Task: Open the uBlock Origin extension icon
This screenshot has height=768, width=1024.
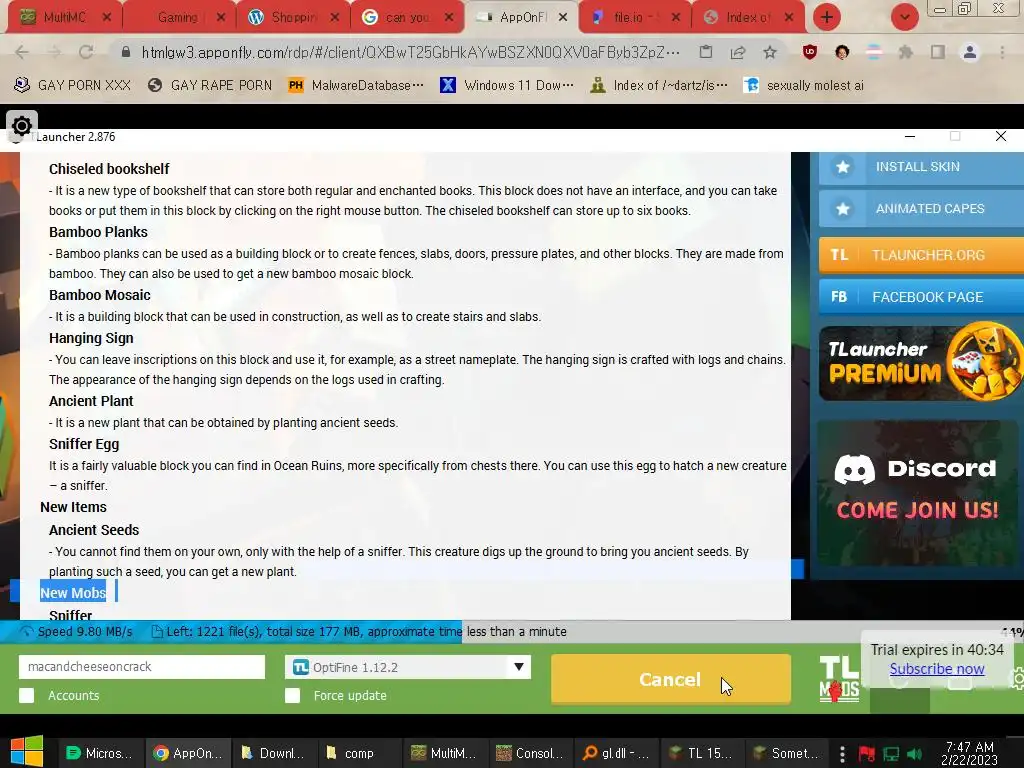Action: pyautogui.click(x=810, y=52)
